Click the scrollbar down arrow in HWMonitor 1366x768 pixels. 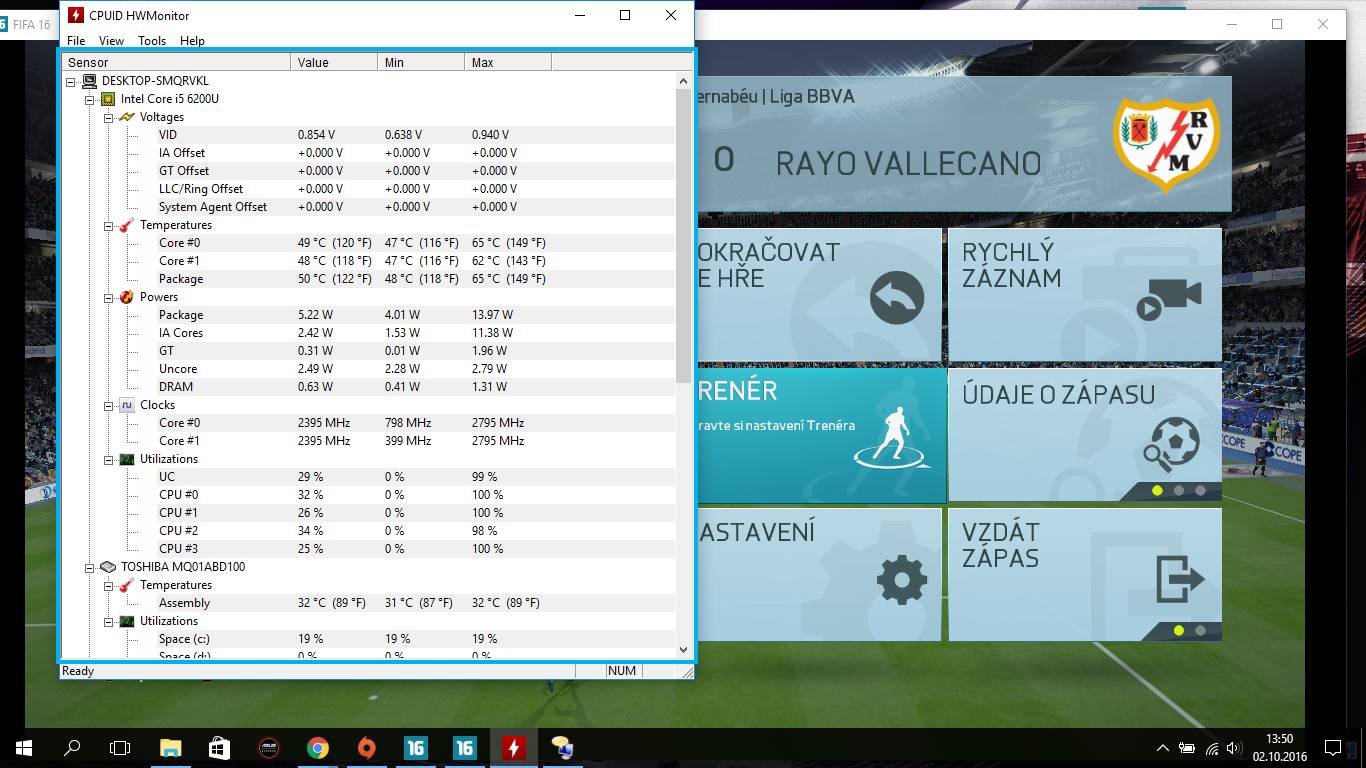(x=684, y=650)
